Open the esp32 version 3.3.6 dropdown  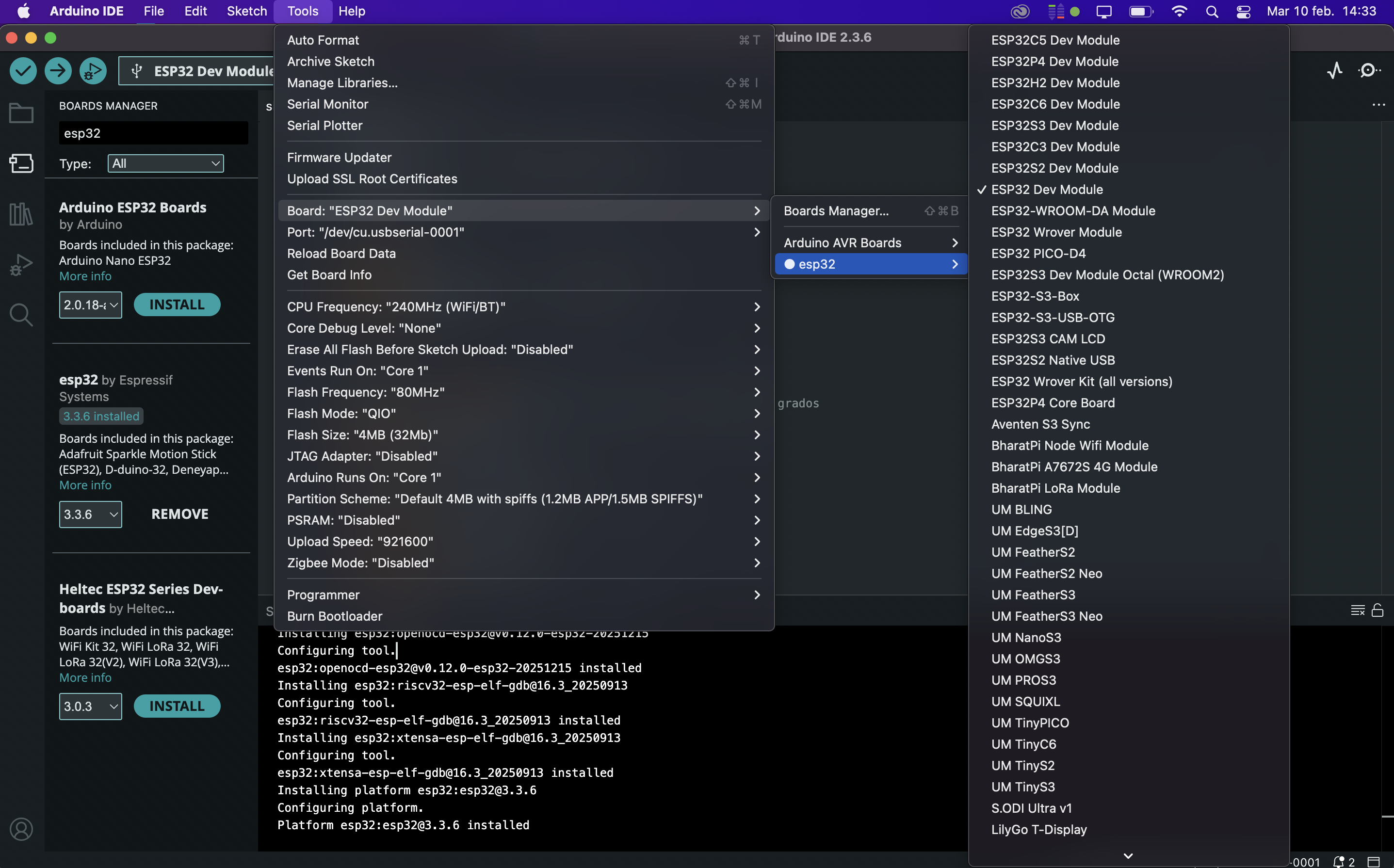pos(90,514)
